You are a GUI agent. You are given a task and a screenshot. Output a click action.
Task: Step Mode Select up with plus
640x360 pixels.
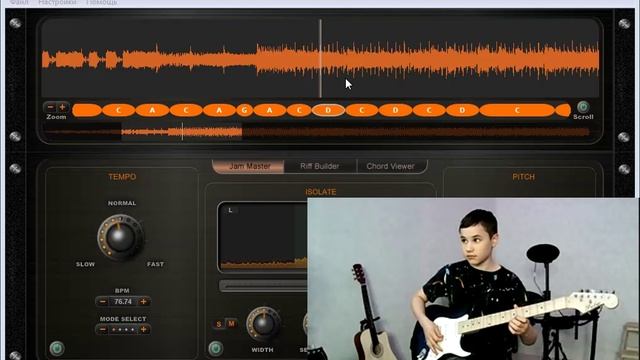pyautogui.click(x=143, y=329)
